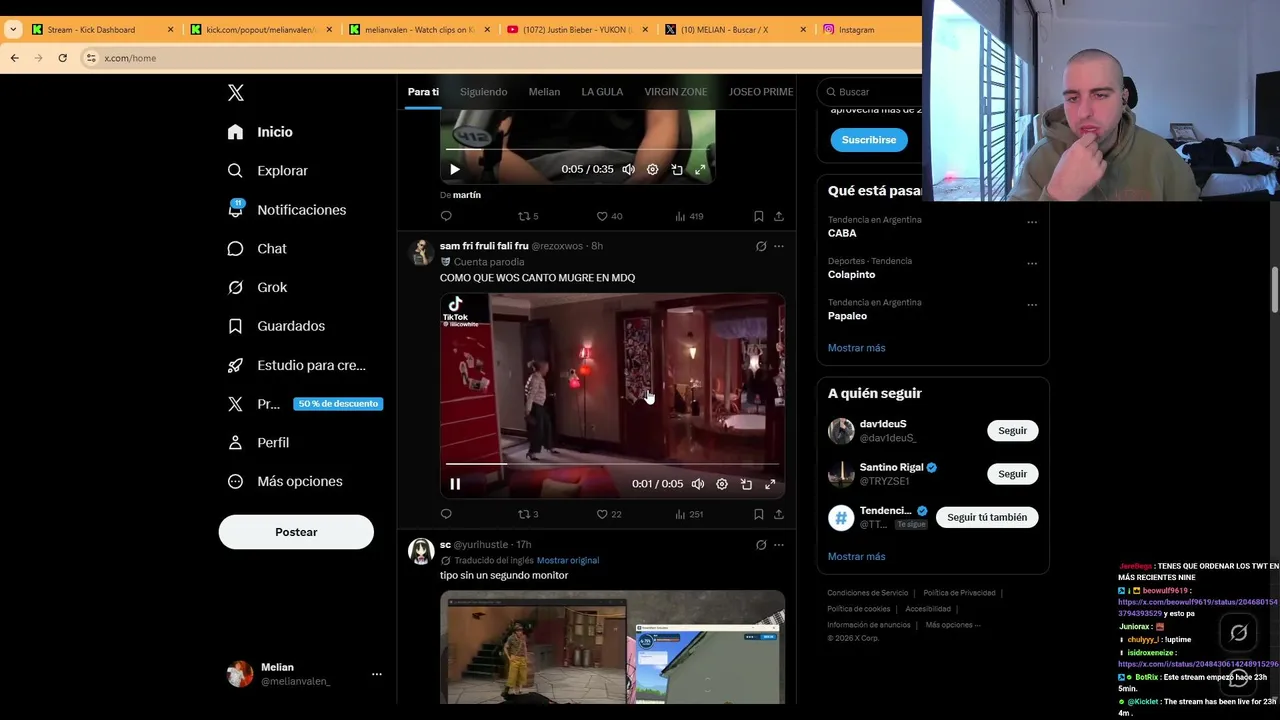This screenshot has height=720, width=1280.
Task: Open Más opciones in the sidebar
Action: [x=284, y=481]
